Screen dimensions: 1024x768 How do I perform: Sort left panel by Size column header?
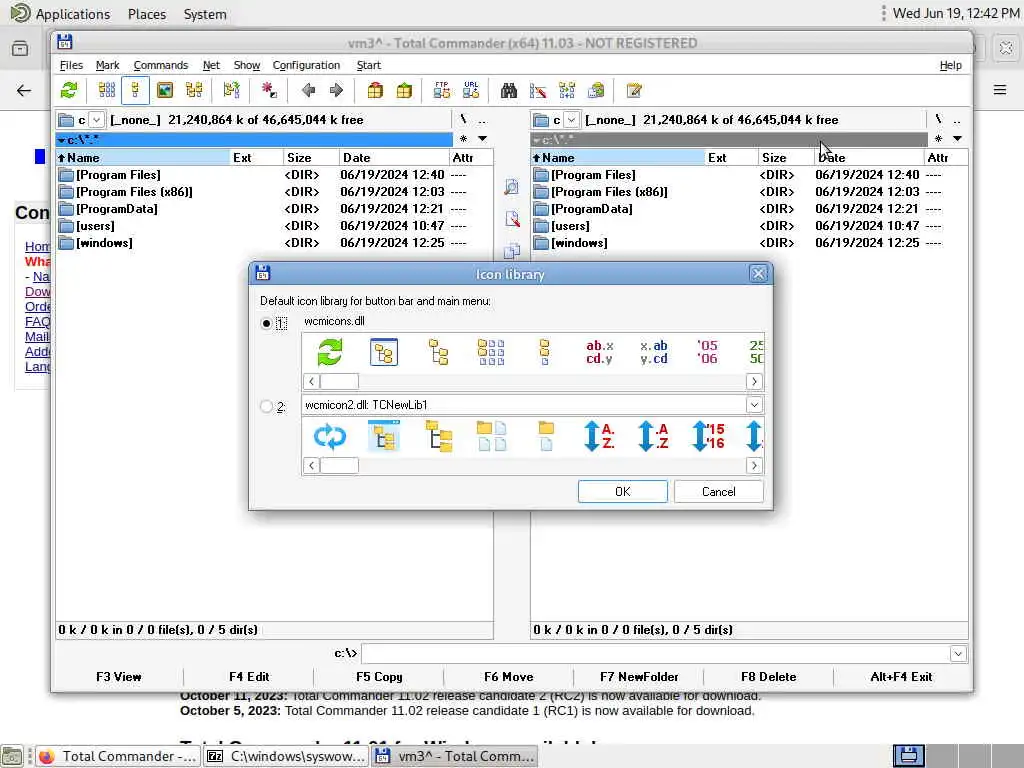310,157
